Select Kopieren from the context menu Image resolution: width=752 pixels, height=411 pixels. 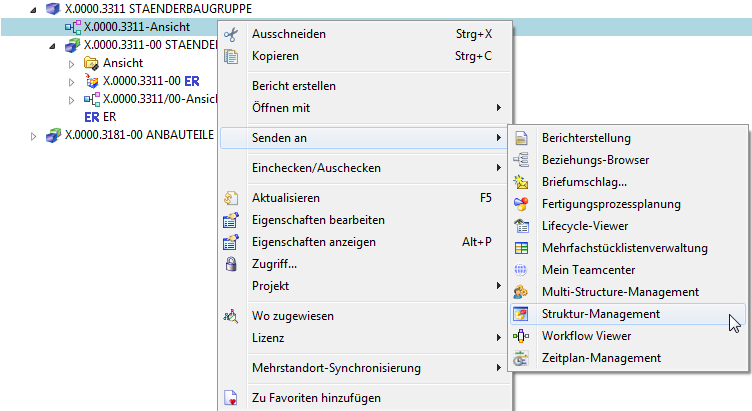coord(275,56)
